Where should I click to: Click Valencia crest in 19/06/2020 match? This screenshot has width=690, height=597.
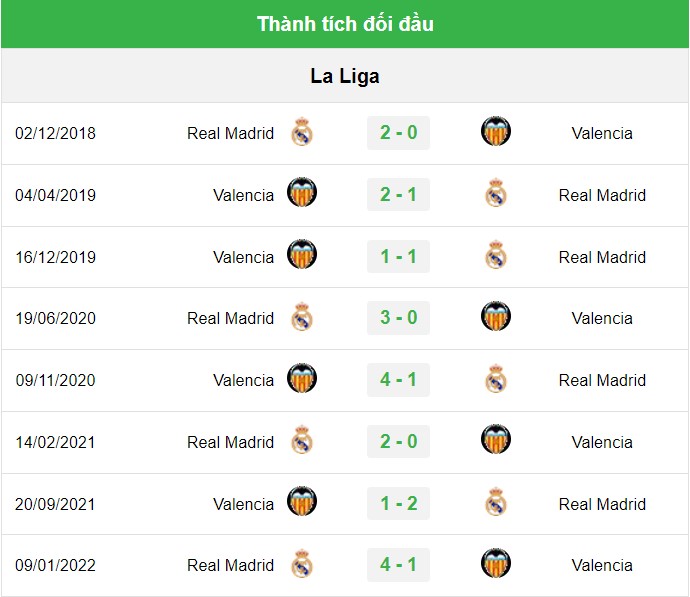coord(496,316)
